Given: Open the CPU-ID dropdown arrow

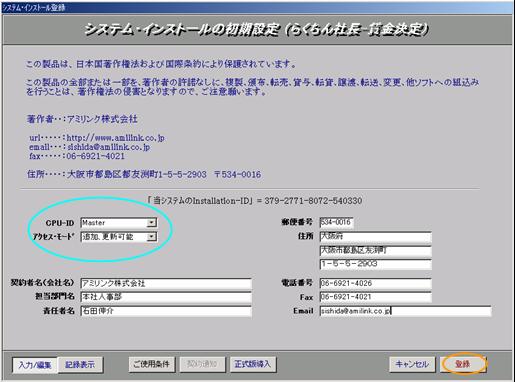Looking at the screenshot, I should pos(152,223).
